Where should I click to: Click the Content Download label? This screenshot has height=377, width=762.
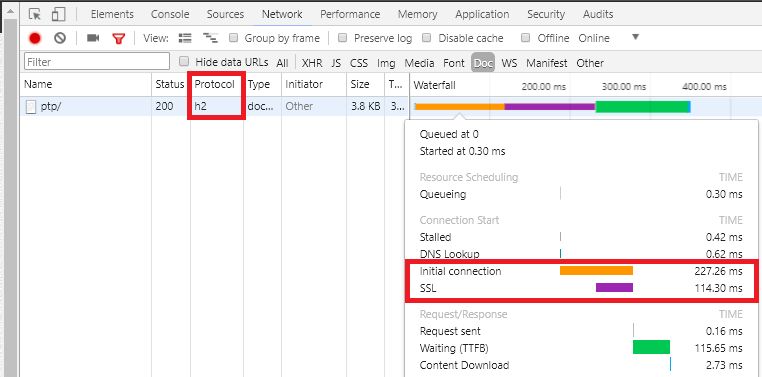click(464, 365)
